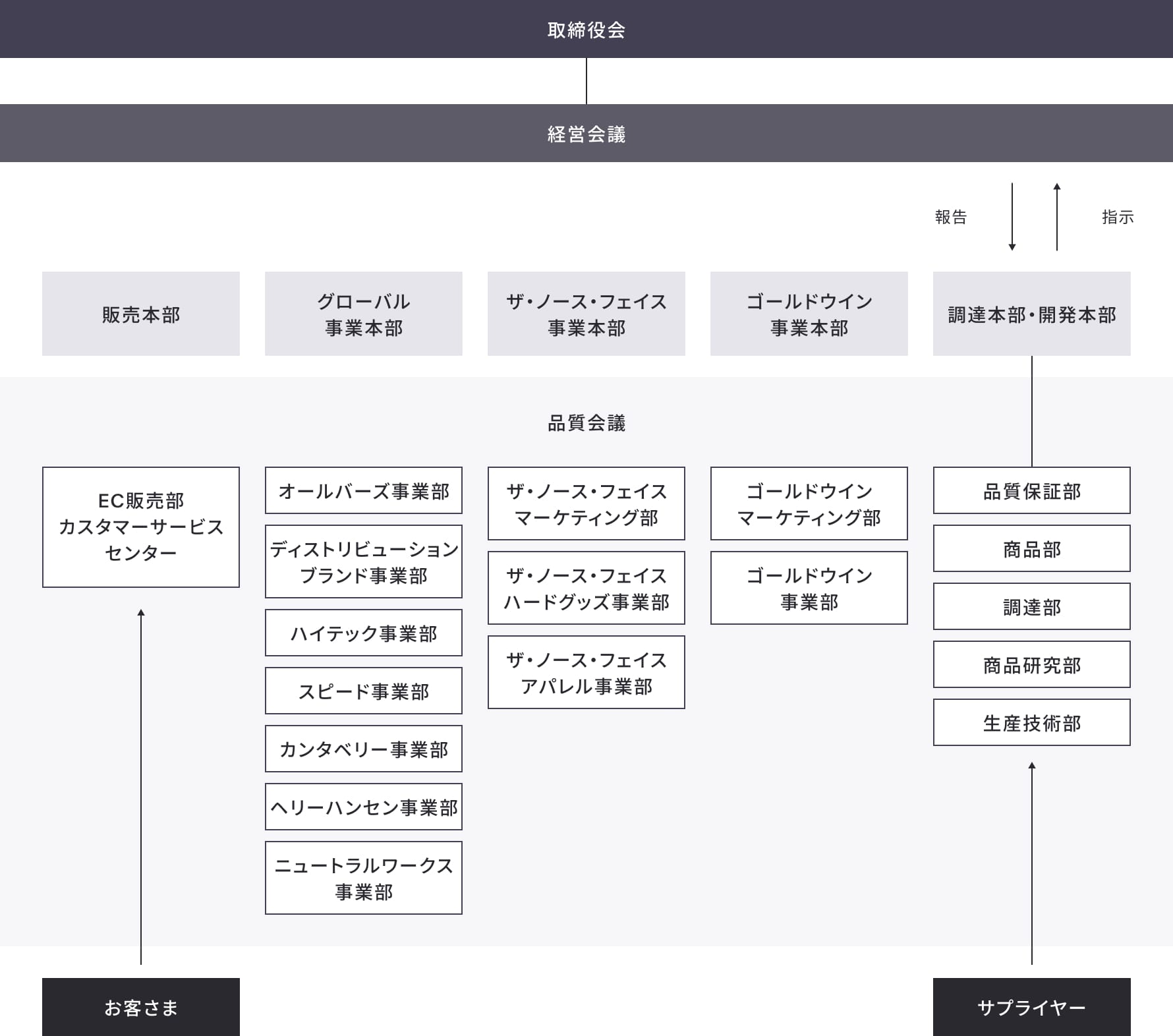Open the グローバル事業本部 box
This screenshot has height=1036, width=1173.
pos(363,314)
